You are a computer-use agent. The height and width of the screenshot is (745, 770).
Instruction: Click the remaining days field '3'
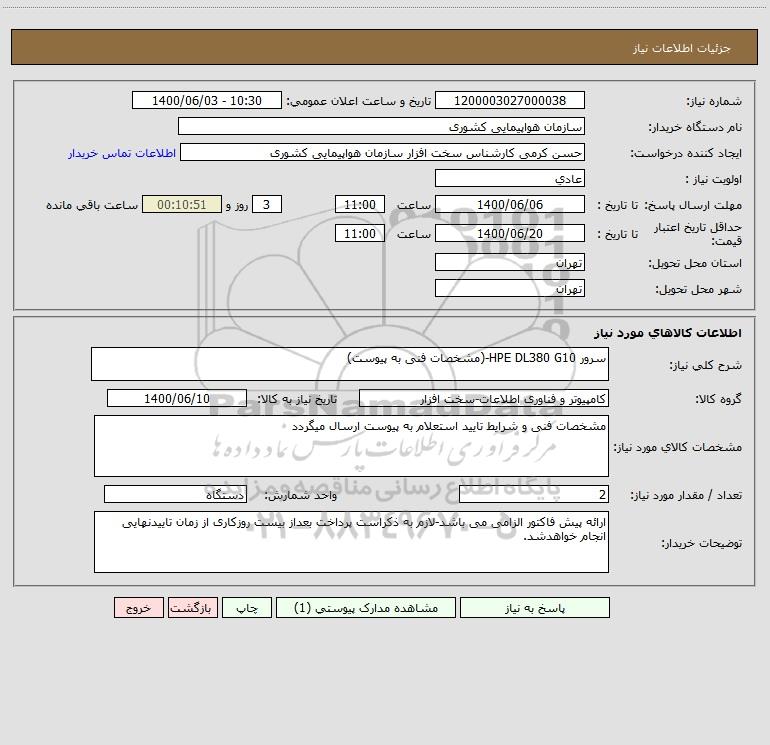(267, 204)
